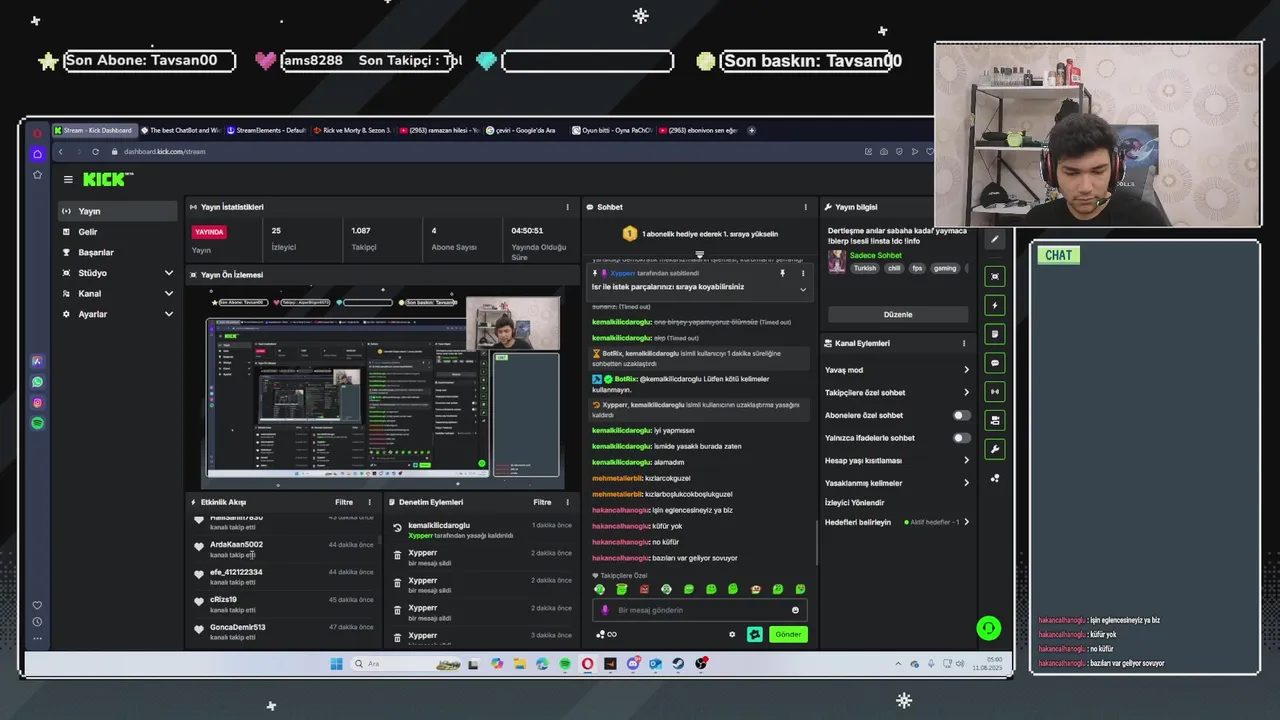Open Hedefleri belirleyin arrow
The width and height of the screenshot is (1280, 720).
coord(966,522)
